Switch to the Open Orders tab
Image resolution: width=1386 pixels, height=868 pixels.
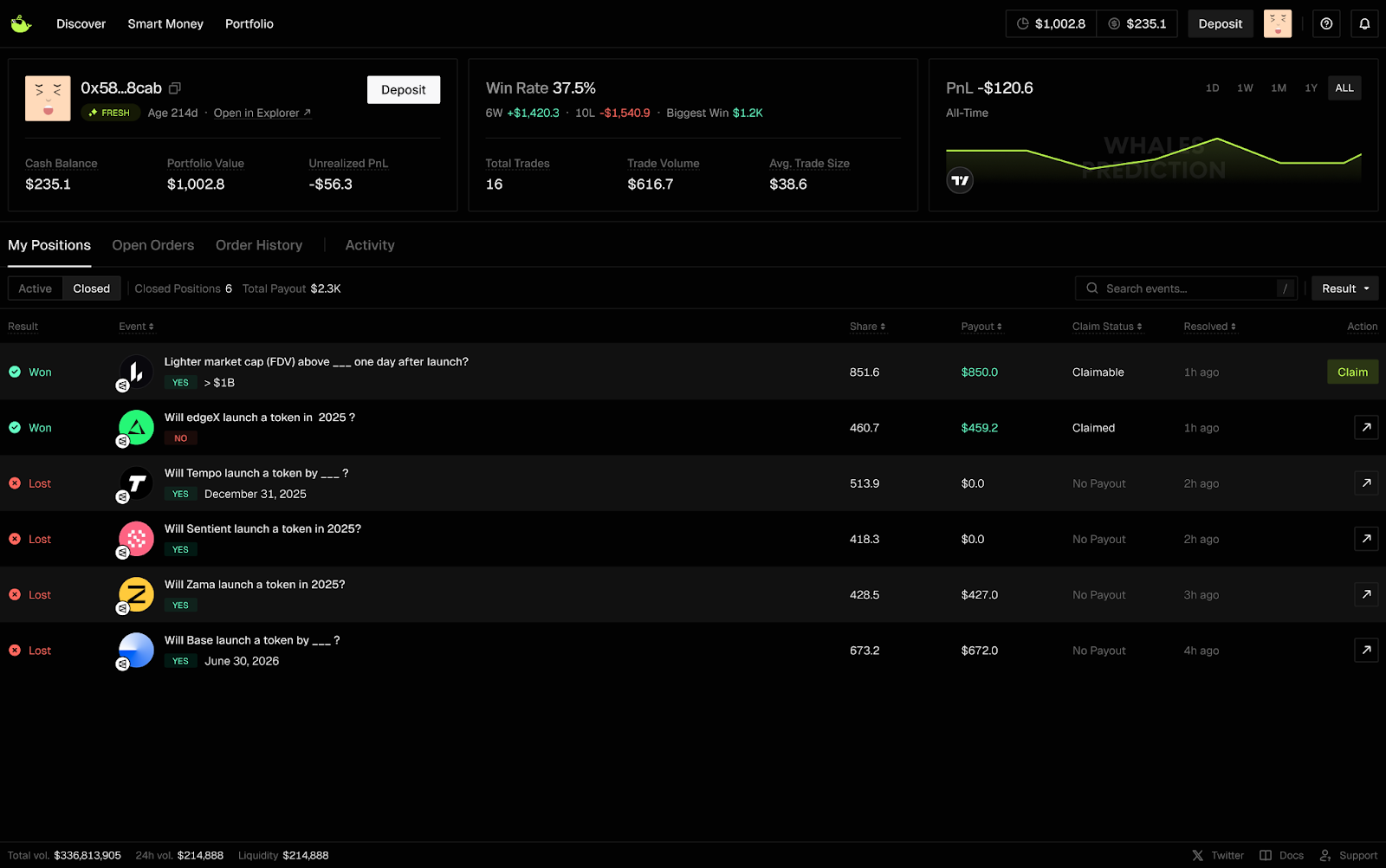[x=153, y=246]
